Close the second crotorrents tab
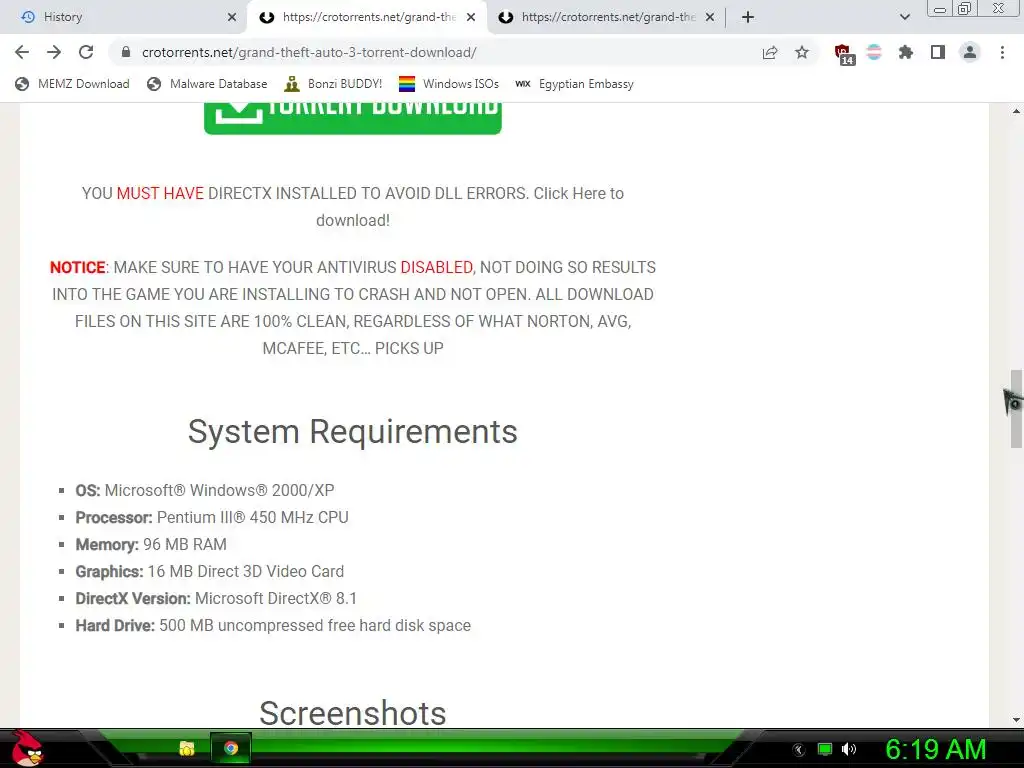Viewport: 1024px width, 768px height. click(x=710, y=17)
